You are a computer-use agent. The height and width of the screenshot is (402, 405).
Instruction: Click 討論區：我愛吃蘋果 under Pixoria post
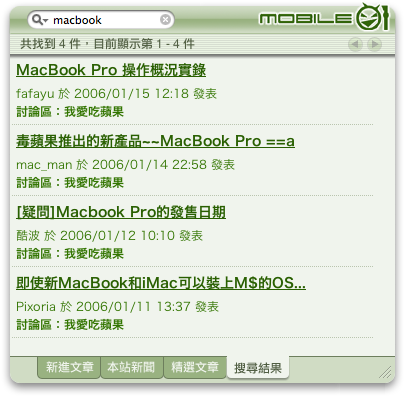pyautogui.click(x=70, y=324)
